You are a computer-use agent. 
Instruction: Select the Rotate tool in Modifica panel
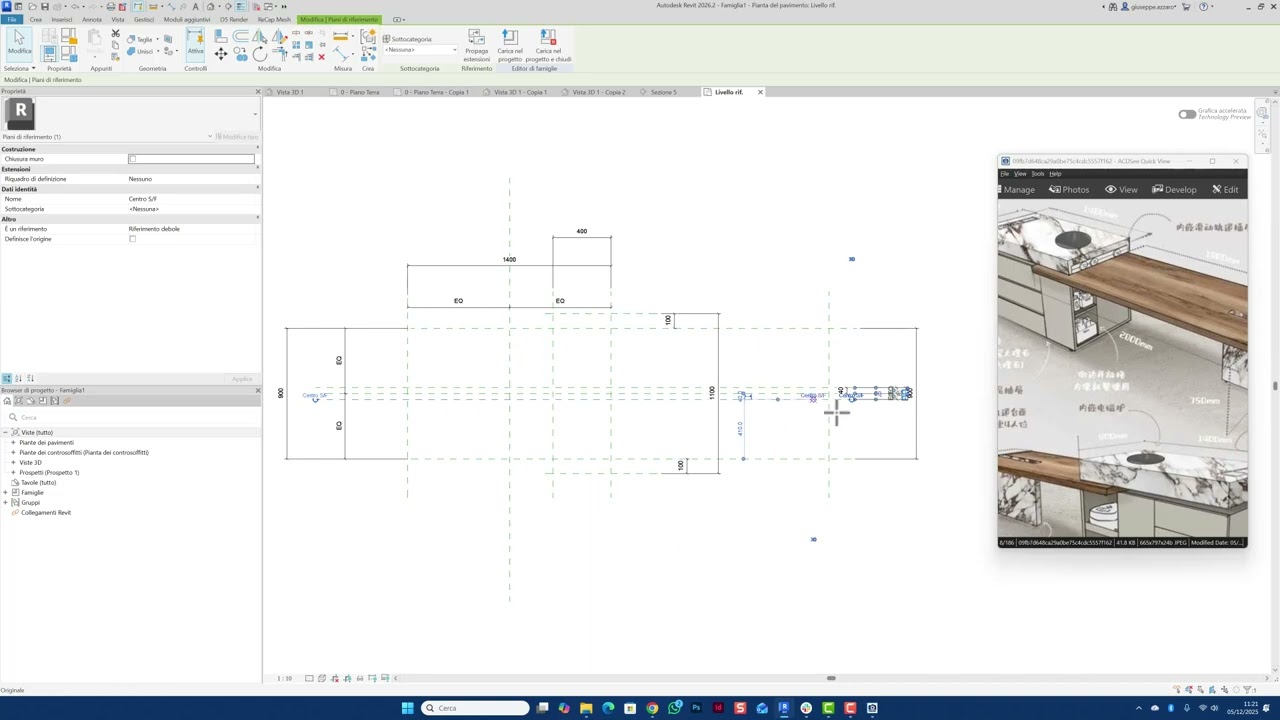(x=259, y=54)
